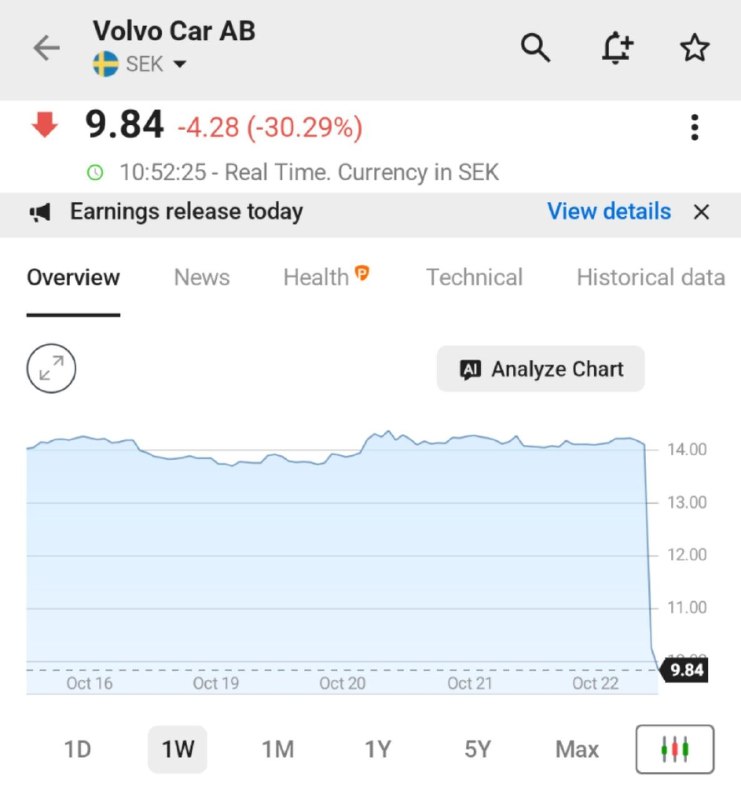741x800 pixels.
Task: Open the three-dot more options menu
Action: pos(694,127)
